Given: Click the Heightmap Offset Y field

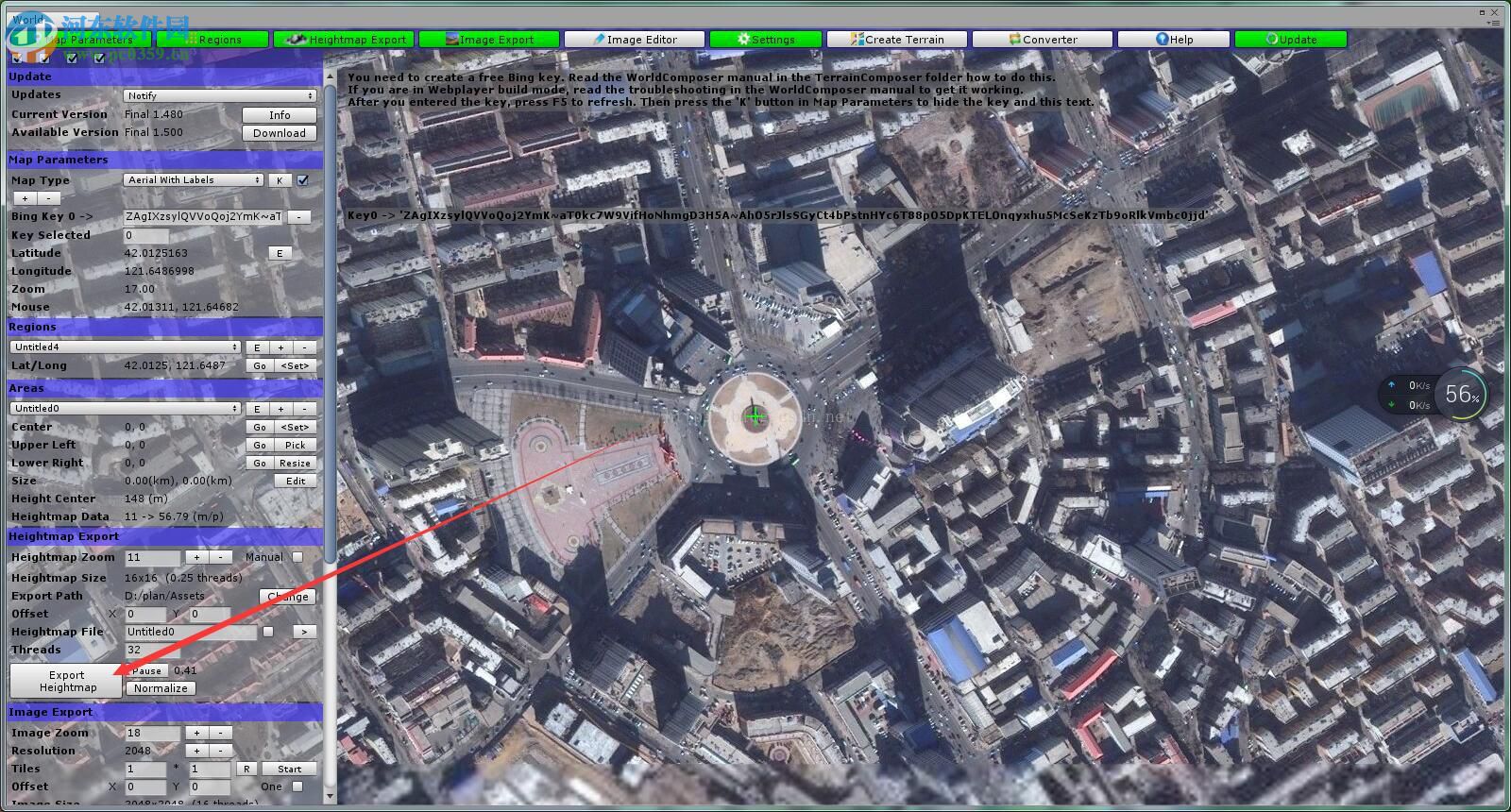Looking at the screenshot, I should click(209, 614).
